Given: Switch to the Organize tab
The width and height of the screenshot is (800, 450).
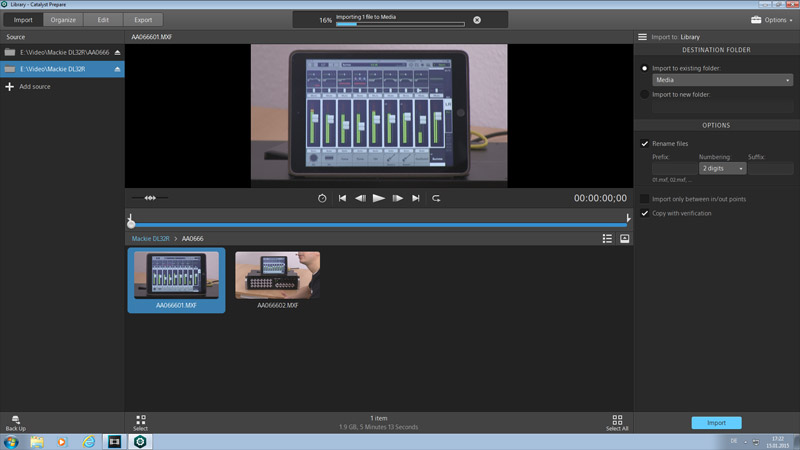Looking at the screenshot, I should click(64, 20).
